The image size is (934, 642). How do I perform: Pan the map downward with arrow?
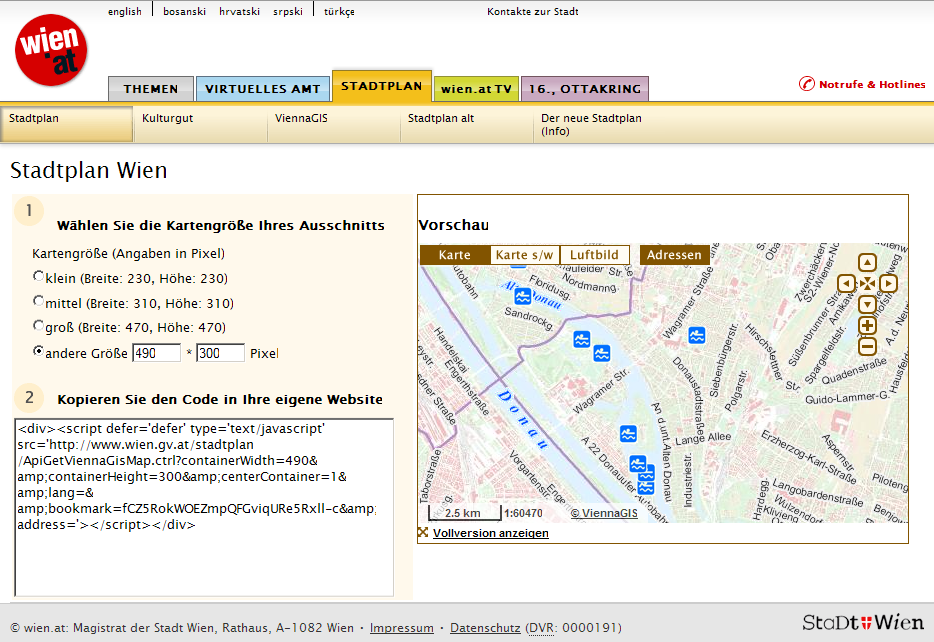[867, 304]
